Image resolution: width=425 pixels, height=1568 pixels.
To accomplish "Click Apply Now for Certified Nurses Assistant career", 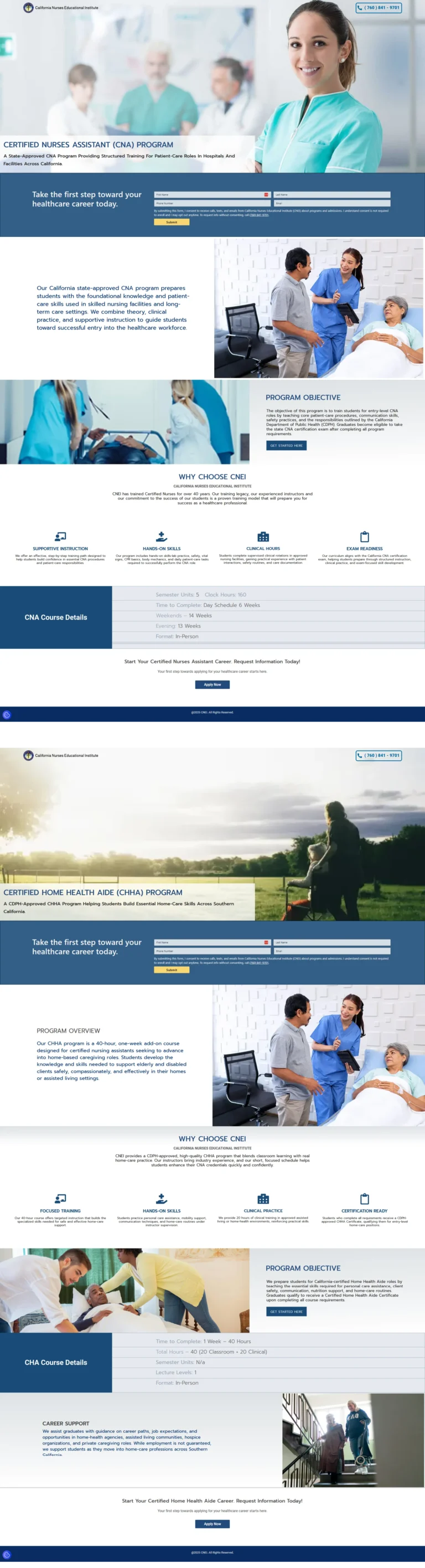I will 212,685.
